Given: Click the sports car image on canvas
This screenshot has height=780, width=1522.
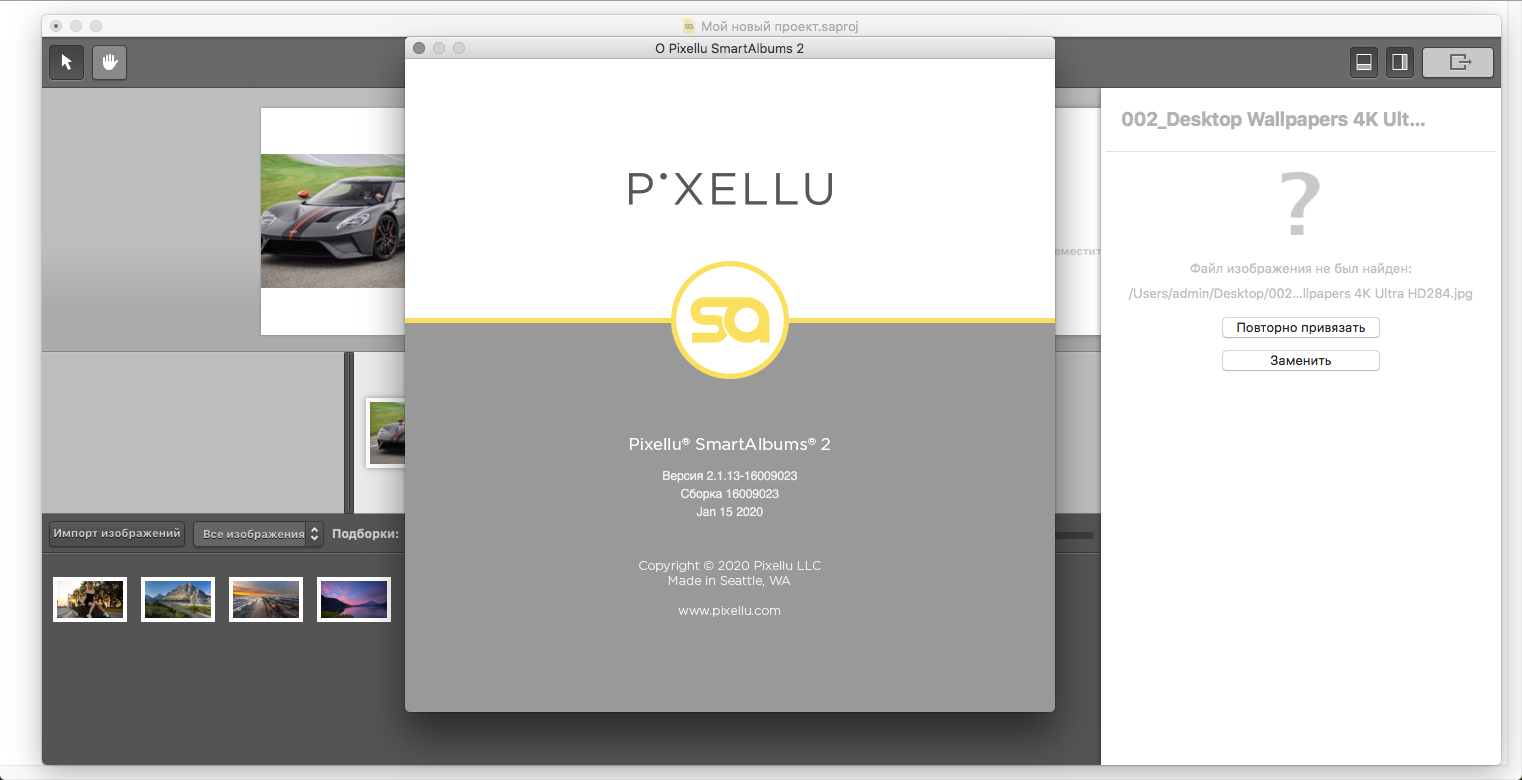Looking at the screenshot, I should [332, 221].
